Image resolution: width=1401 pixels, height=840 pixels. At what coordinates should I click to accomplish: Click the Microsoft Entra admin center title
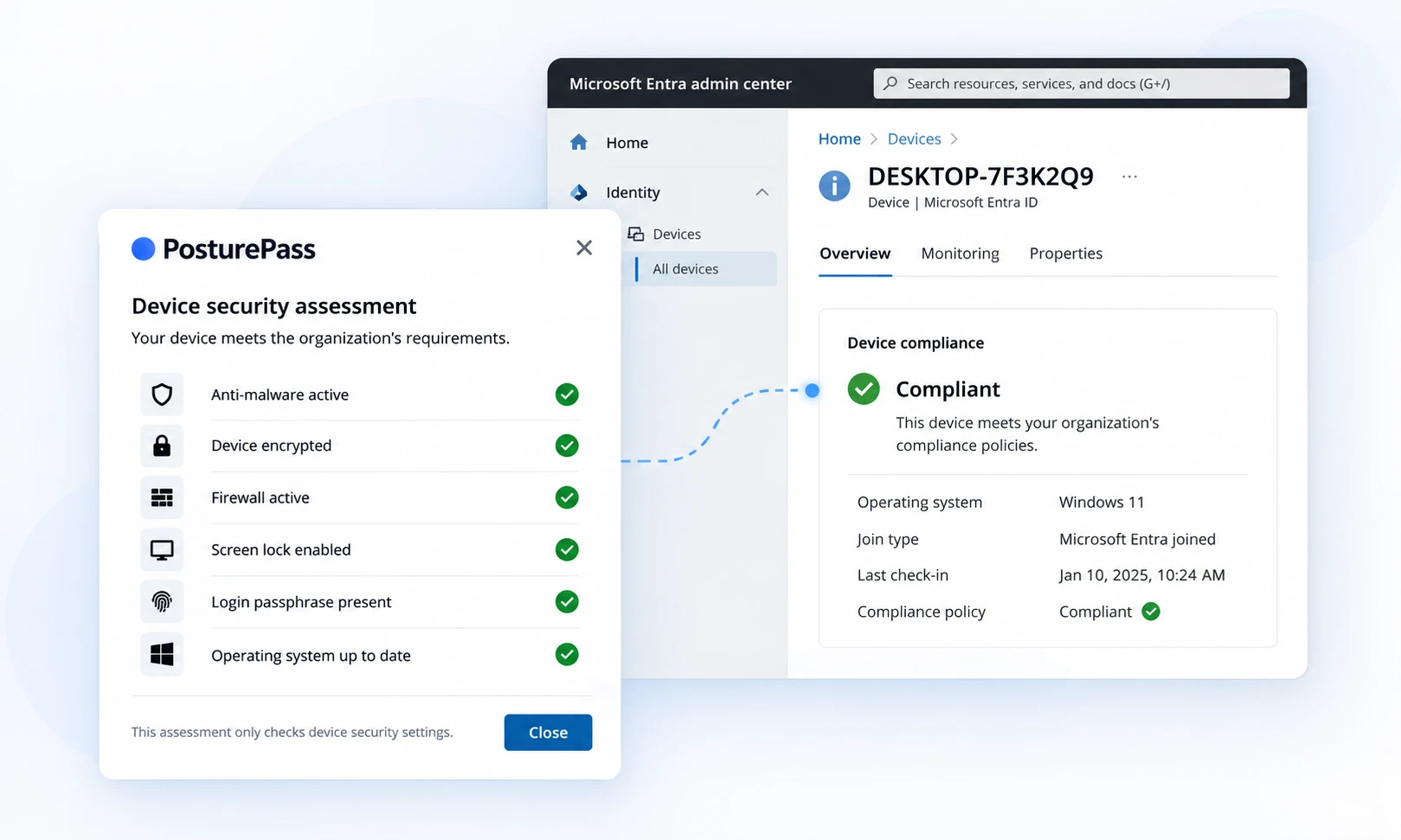680,84
